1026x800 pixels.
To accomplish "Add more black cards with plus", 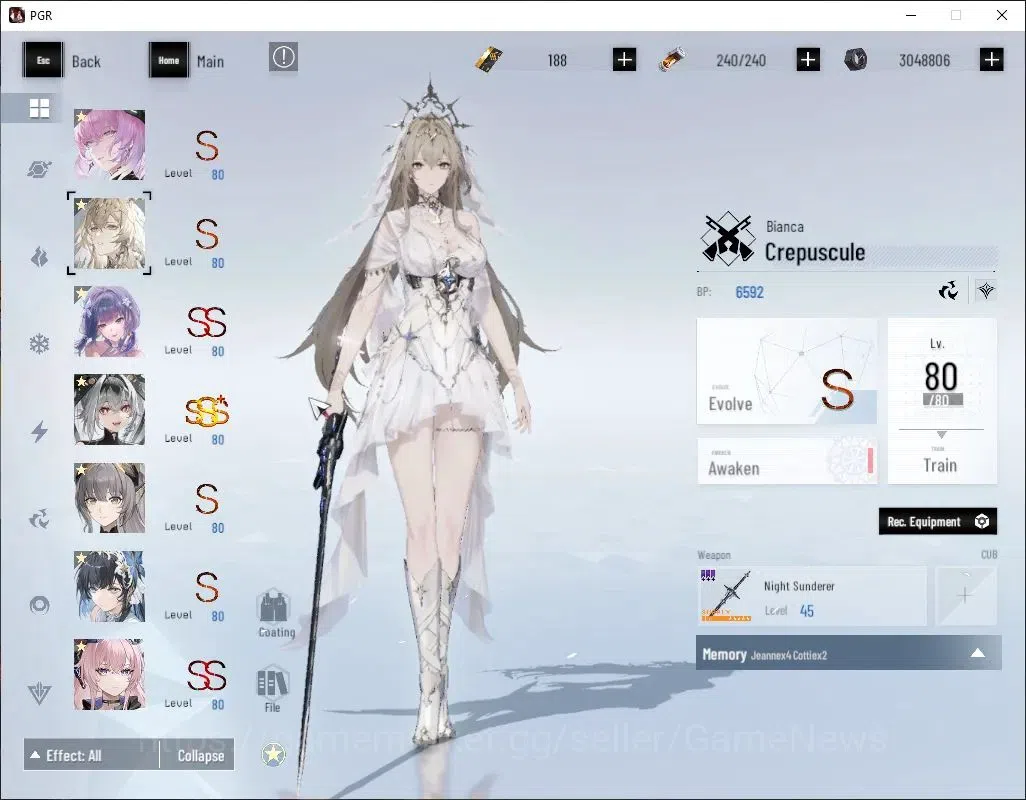I will [x=624, y=60].
